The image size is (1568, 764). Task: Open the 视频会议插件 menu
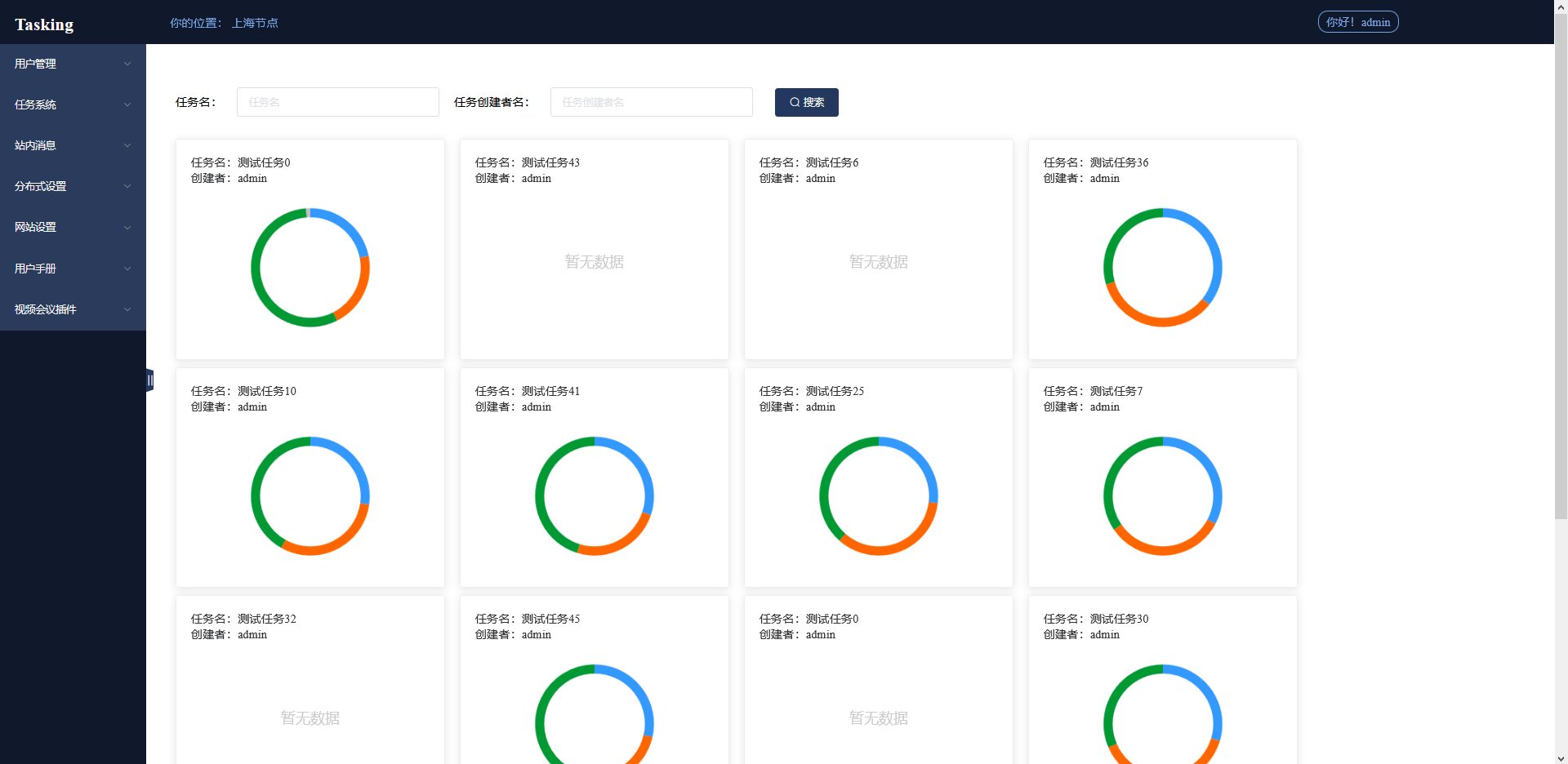click(x=73, y=309)
